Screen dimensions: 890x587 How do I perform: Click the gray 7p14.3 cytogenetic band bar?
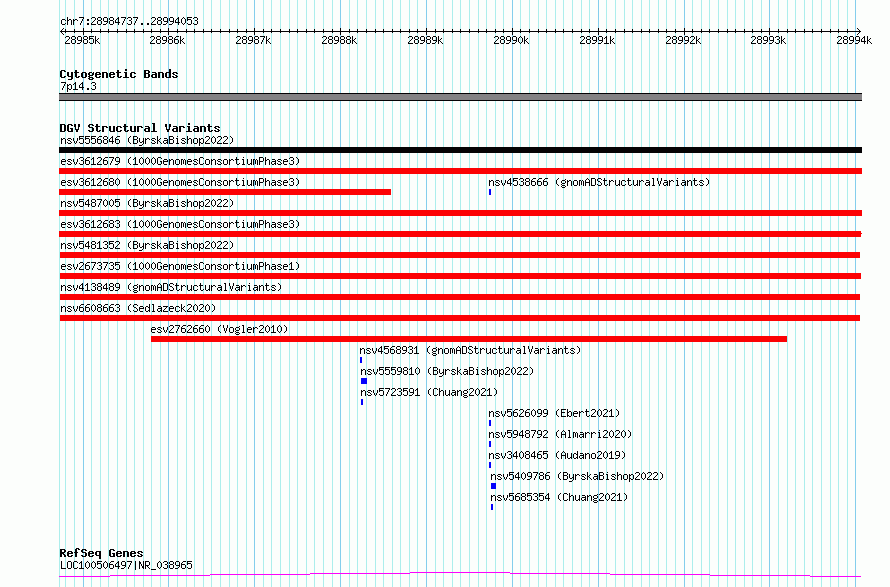pyautogui.click(x=460, y=97)
